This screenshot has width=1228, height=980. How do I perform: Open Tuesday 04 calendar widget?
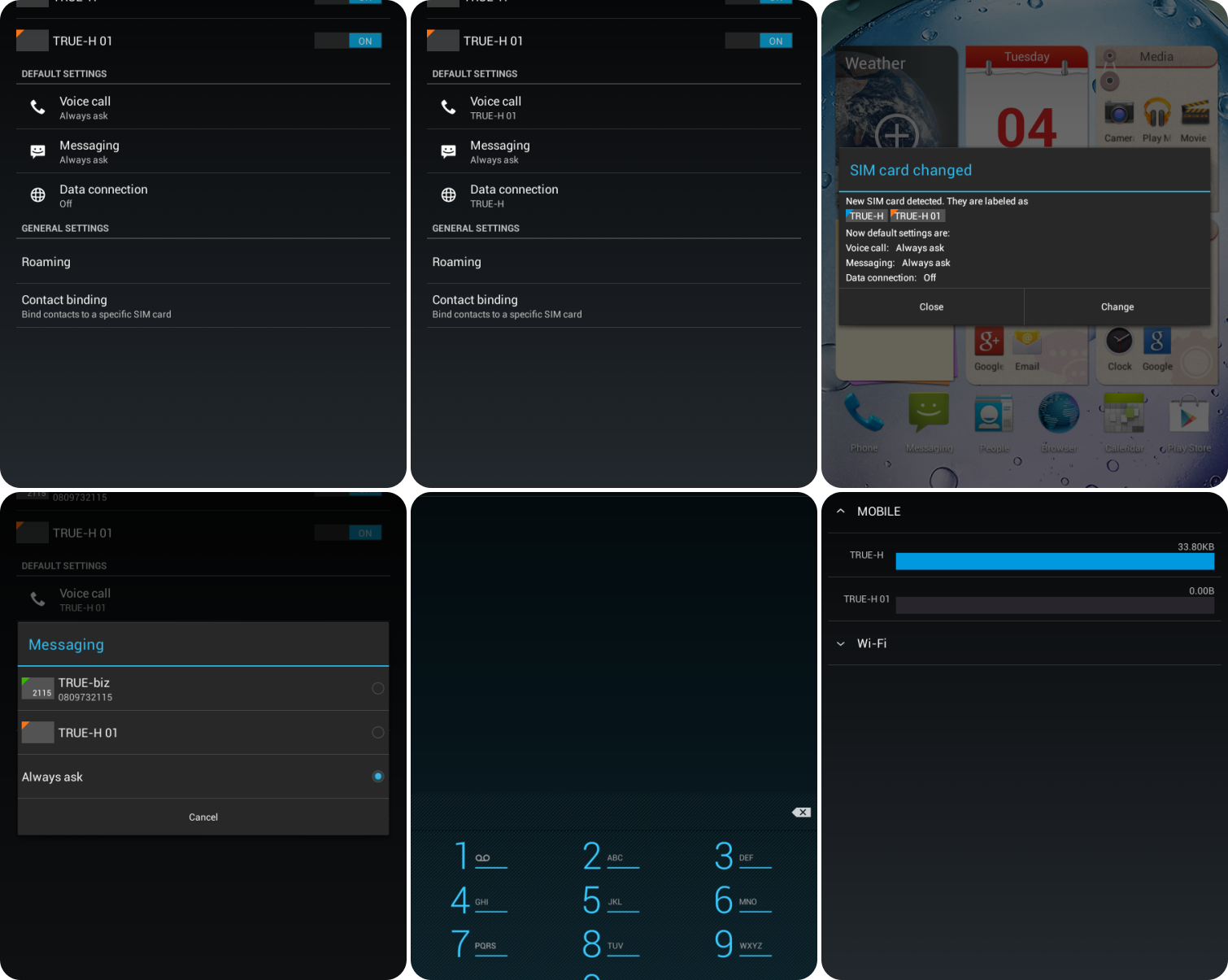point(1026,98)
